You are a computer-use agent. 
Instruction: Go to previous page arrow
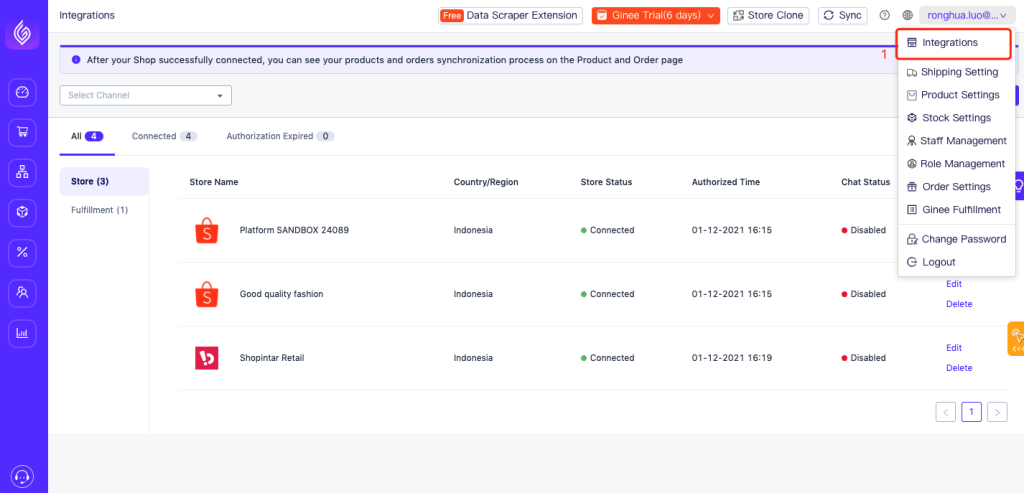pyautogui.click(x=946, y=412)
